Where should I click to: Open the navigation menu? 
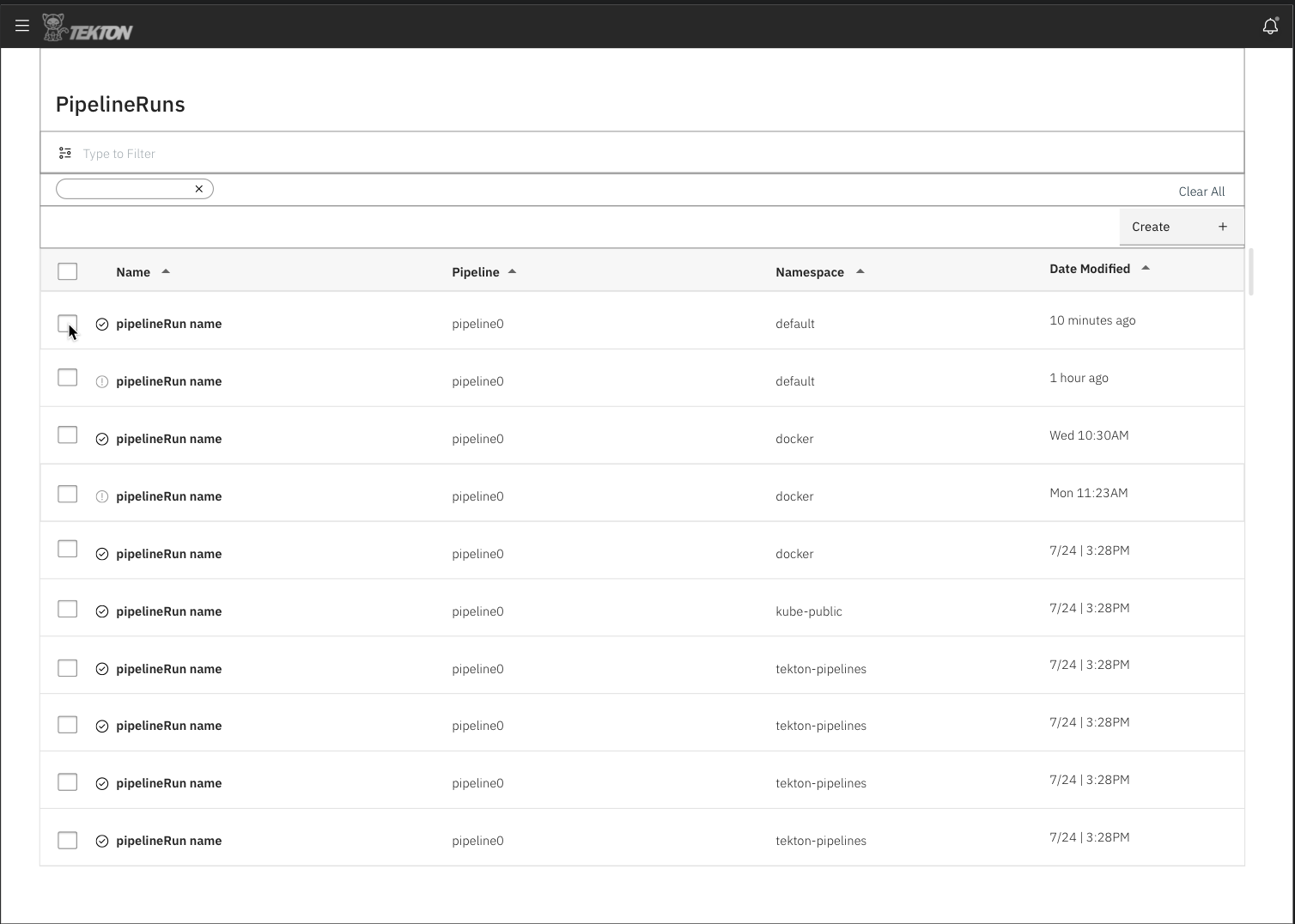pos(21,25)
